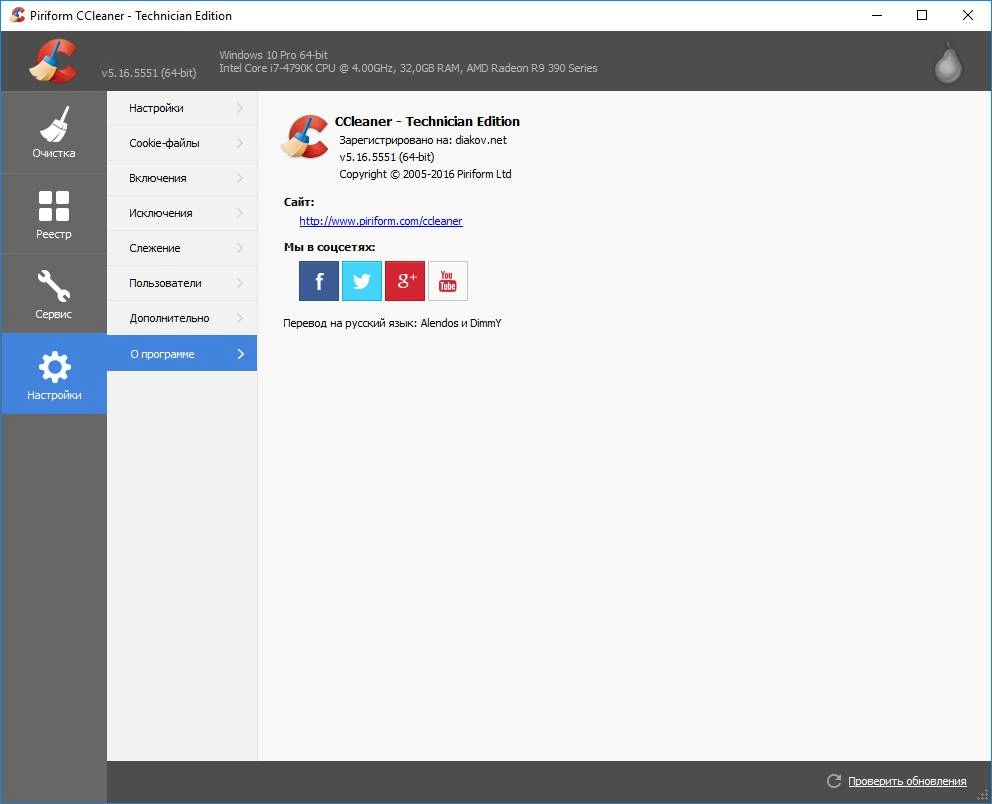Click the refresh icon beside Проверить обновления

pyautogui.click(x=834, y=781)
